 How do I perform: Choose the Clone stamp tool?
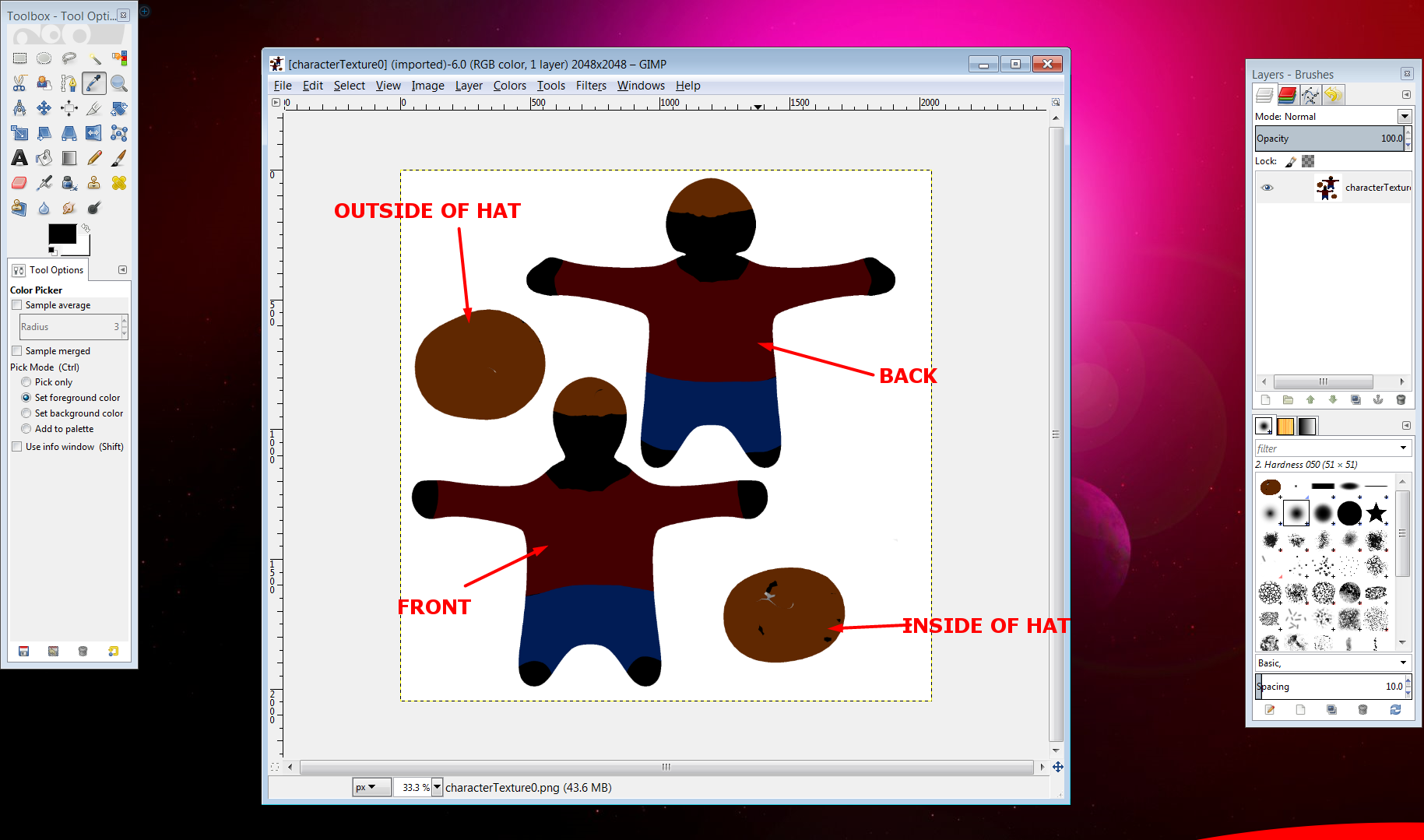pos(94,183)
